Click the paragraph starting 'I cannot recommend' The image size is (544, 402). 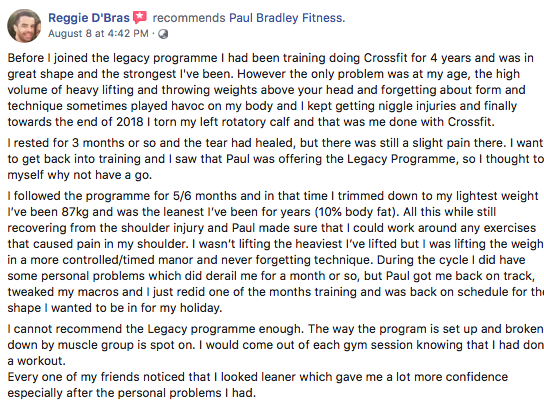(x=275, y=345)
